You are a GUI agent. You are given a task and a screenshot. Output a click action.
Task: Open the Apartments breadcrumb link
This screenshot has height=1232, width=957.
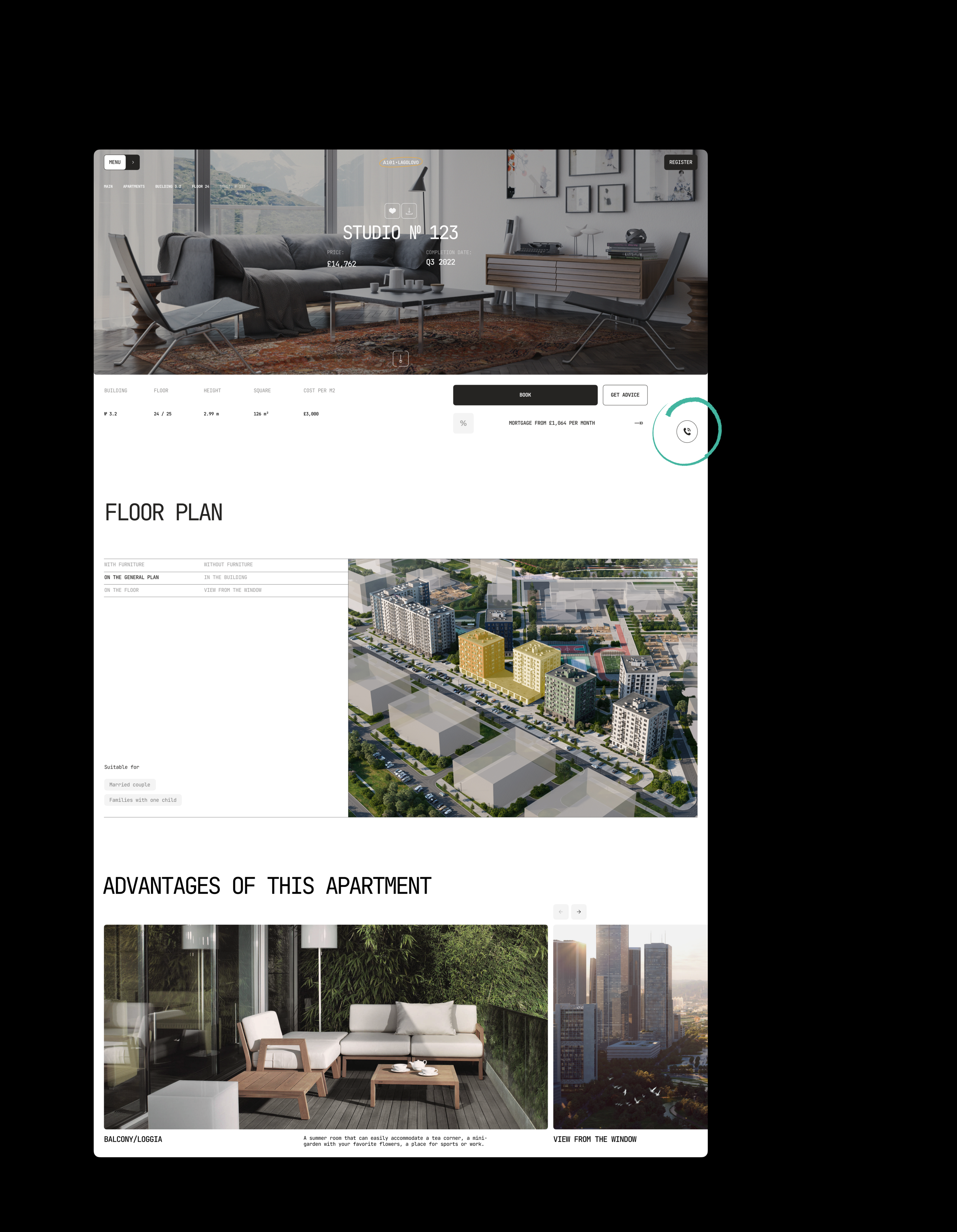click(x=134, y=187)
